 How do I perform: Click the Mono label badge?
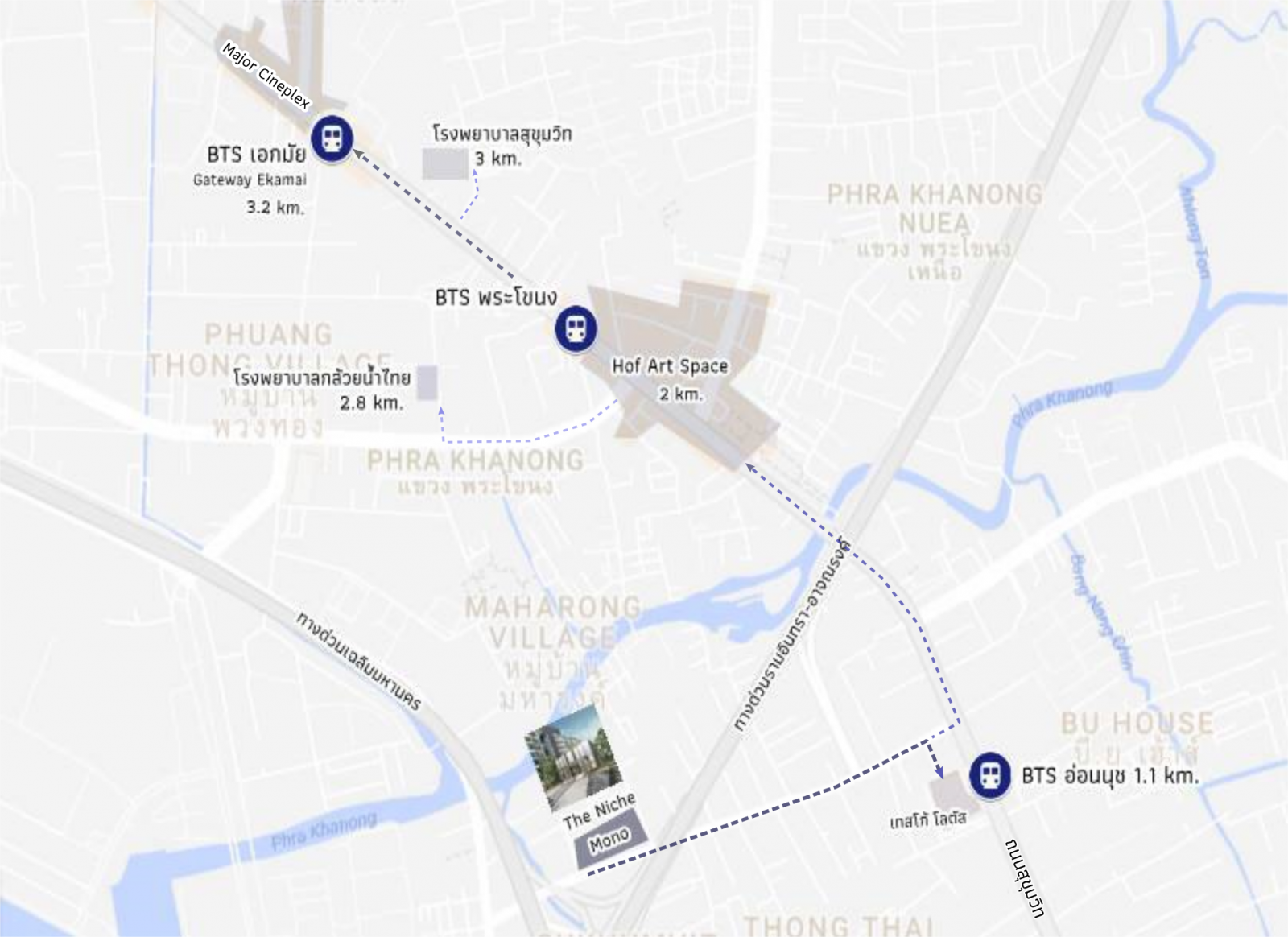pyautogui.click(x=611, y=840)
